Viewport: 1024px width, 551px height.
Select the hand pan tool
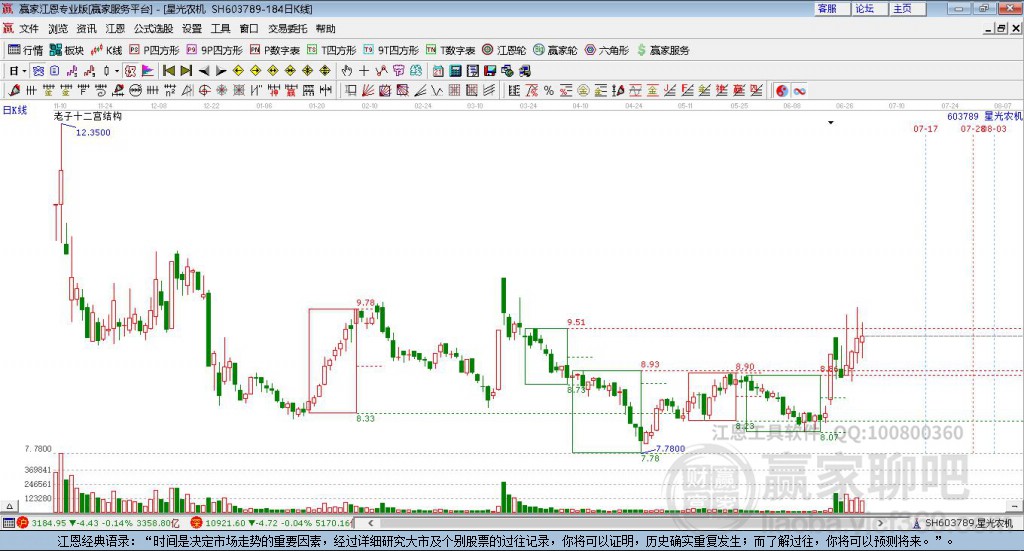pos(347,71)
